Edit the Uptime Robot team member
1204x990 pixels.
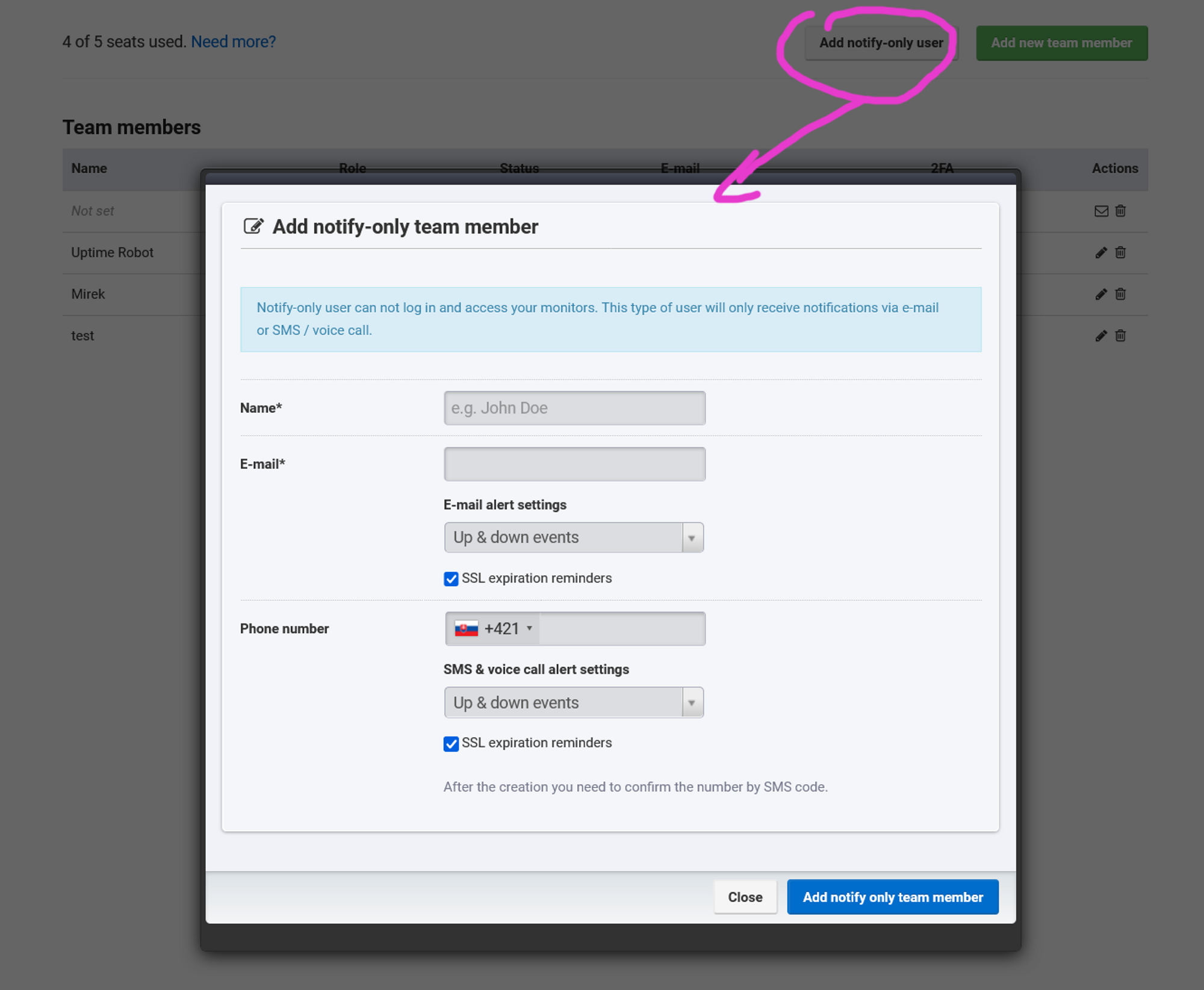click(x=1101, y=252)
